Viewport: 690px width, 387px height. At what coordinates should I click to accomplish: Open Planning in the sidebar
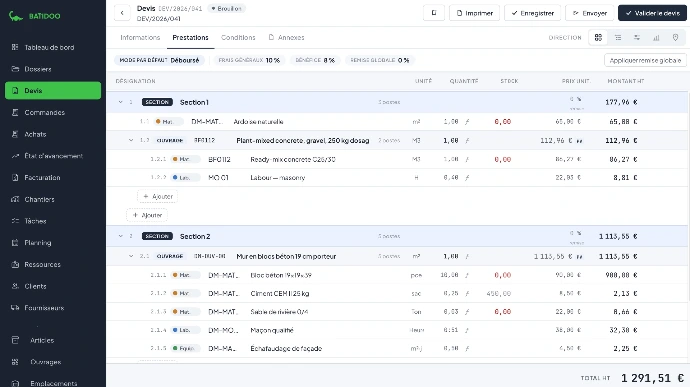(x=37, y=243)
